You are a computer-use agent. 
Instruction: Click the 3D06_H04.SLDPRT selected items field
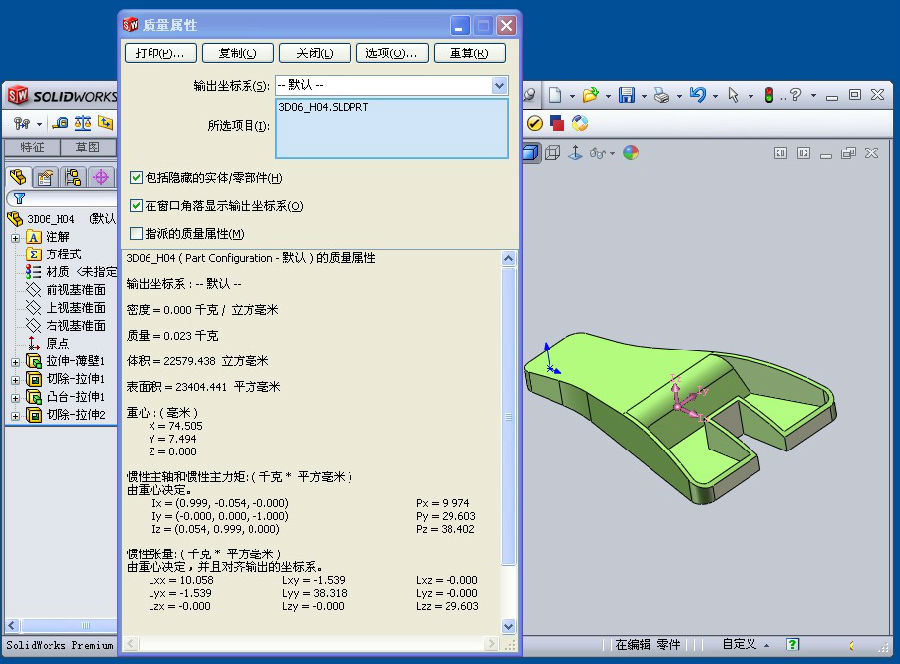391,127
